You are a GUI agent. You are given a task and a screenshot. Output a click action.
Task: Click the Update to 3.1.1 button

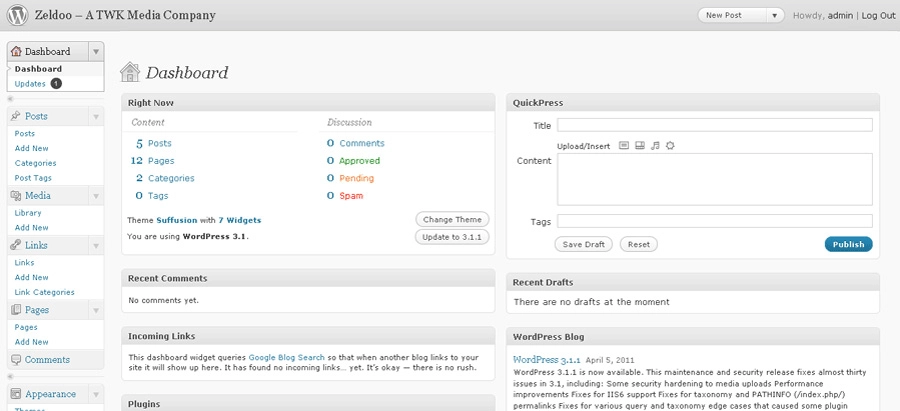tap(451, 237)
